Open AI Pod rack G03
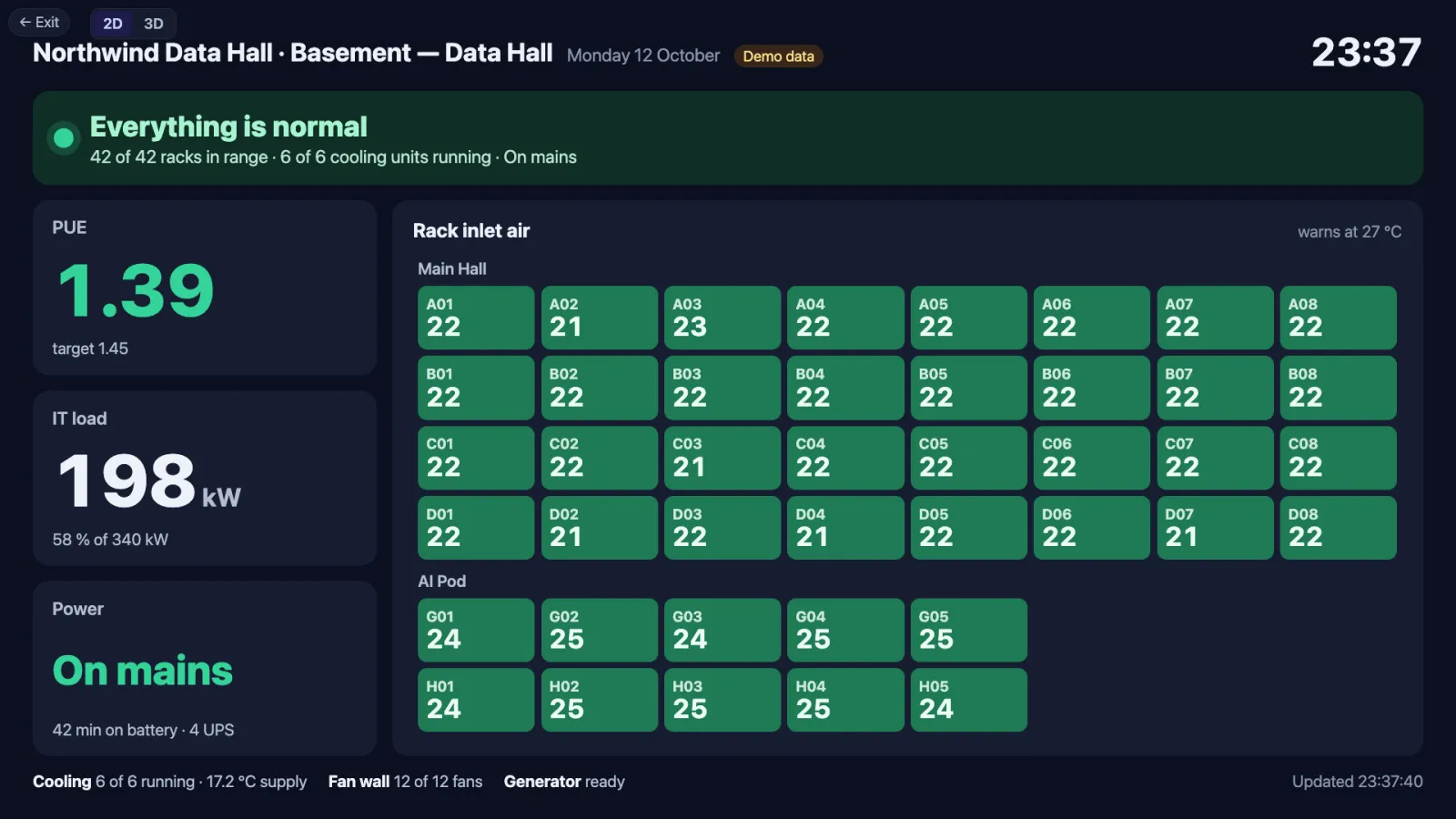This screenshot has width=1456, height=819. pyautogui.click(x=723, y=630)
